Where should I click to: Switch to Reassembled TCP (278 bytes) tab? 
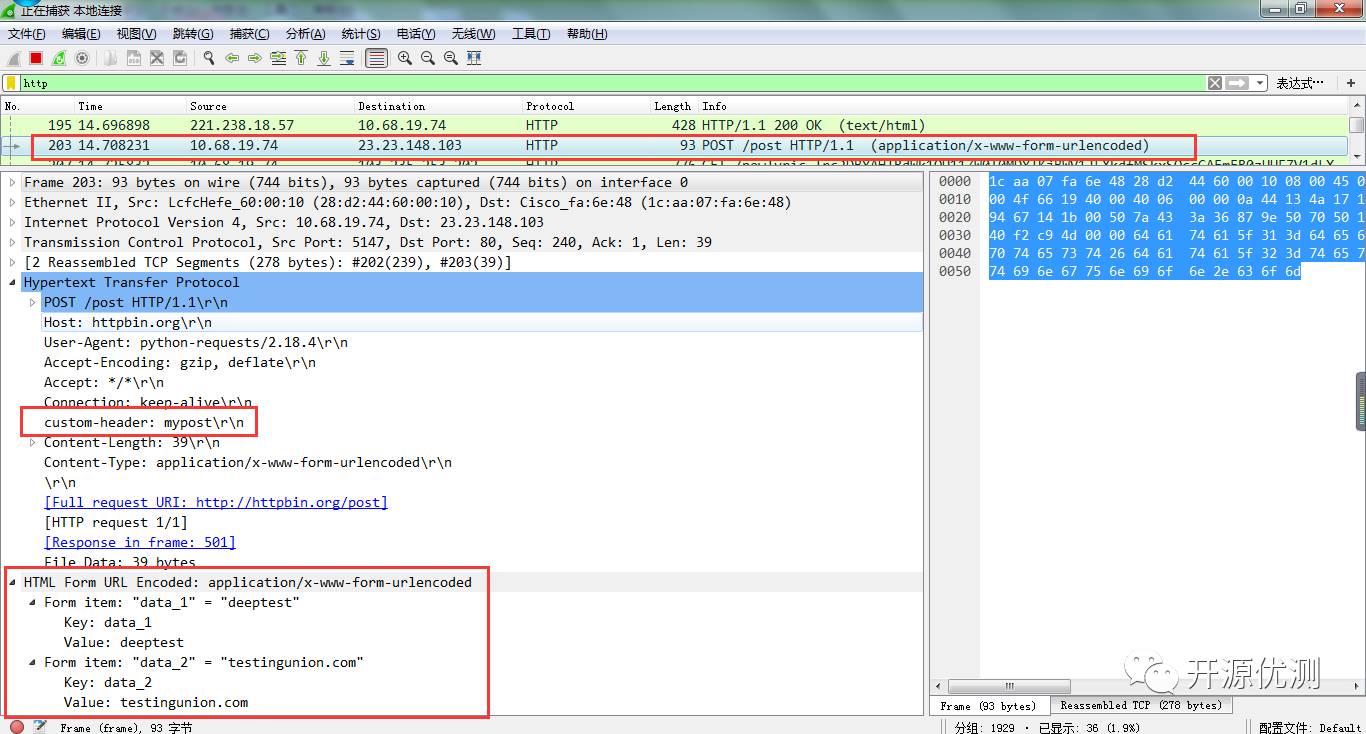[1141, 705]
